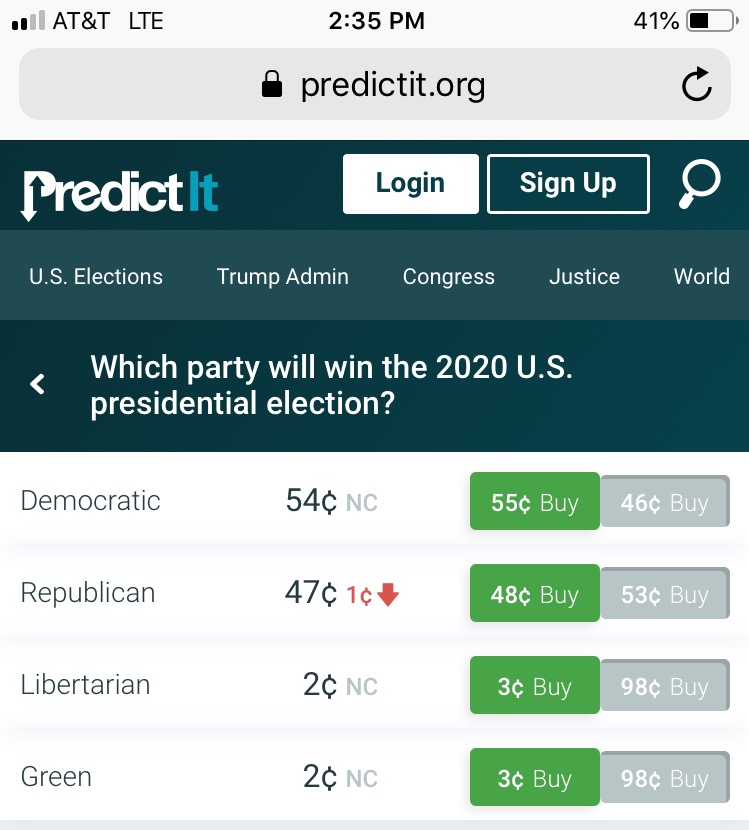This screenshot has height=830, width=749.
Task: Open the World category
Action: pos(702,276)
